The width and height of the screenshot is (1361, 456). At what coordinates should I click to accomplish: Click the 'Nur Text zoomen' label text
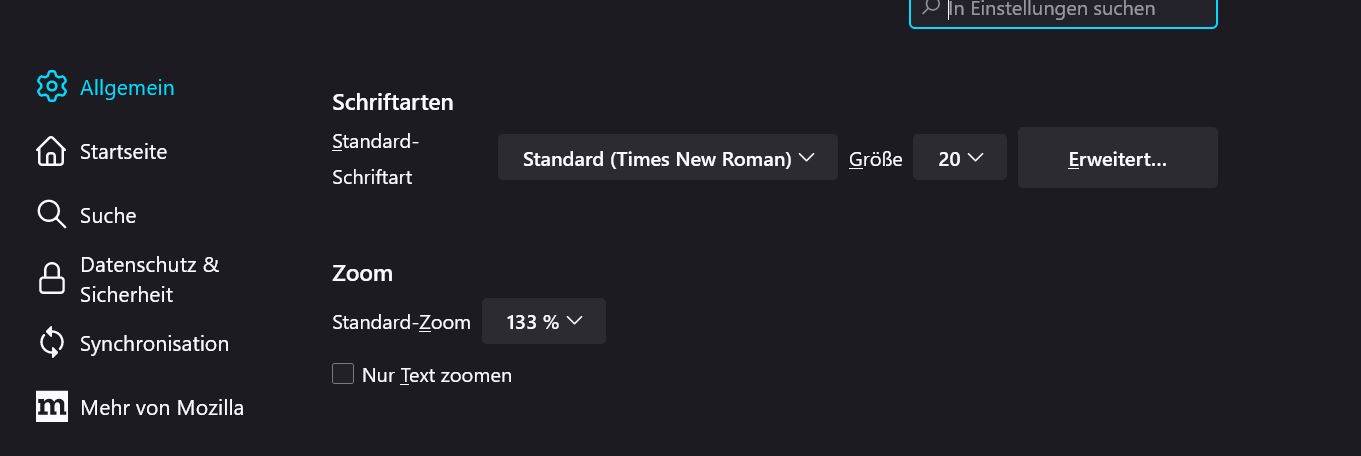click(x=437, y=376)
